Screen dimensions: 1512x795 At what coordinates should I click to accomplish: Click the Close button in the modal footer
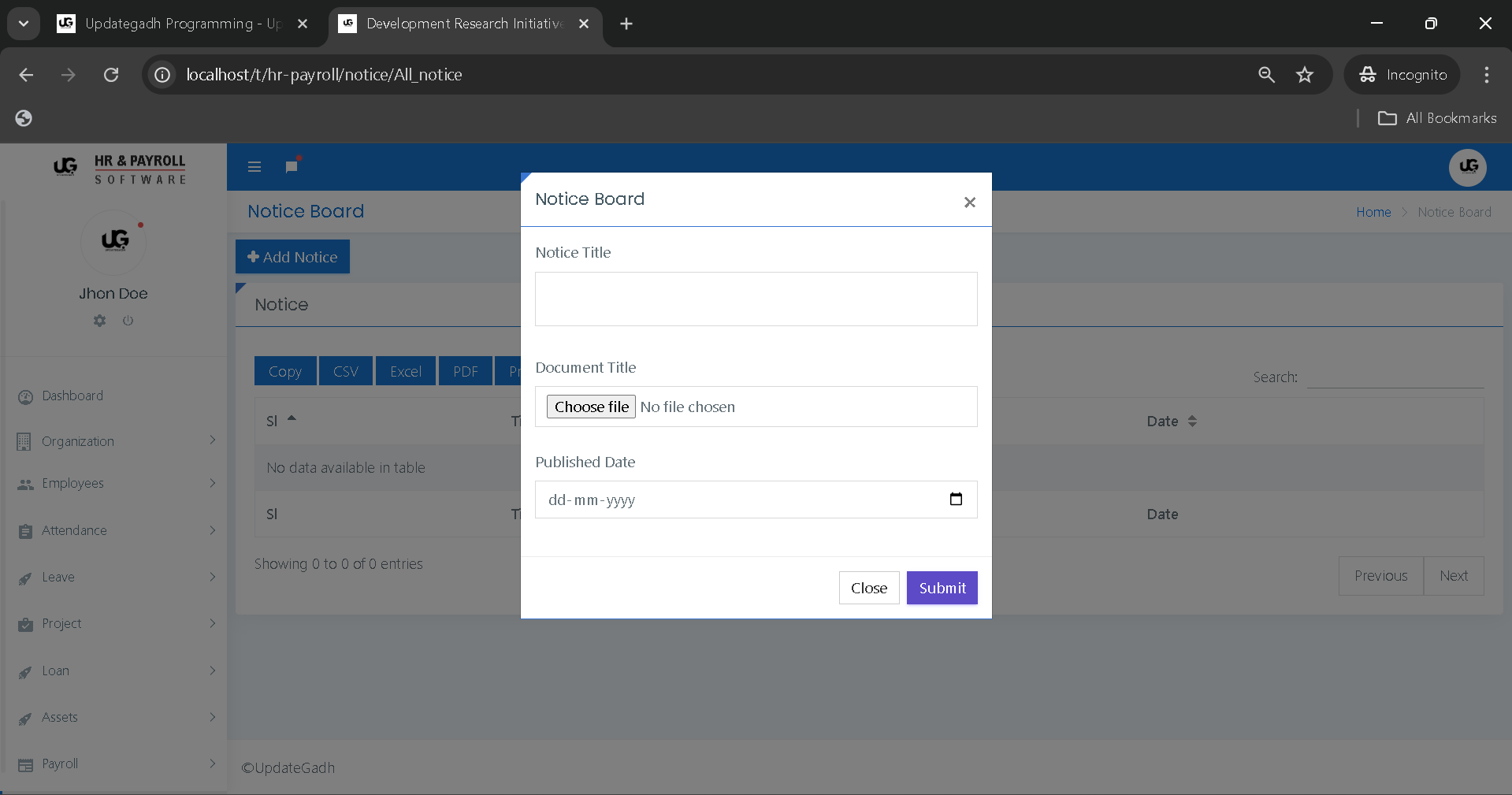868,588
